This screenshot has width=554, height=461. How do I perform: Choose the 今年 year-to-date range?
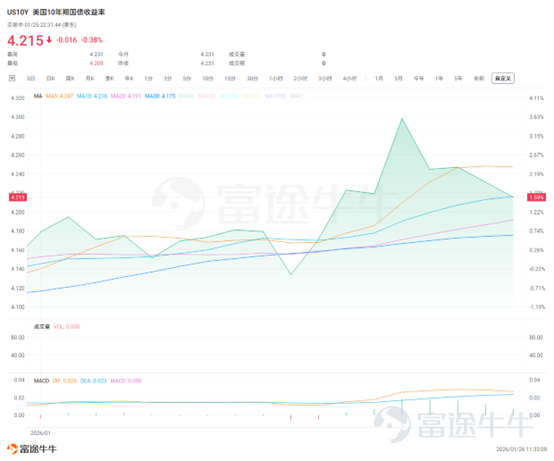coord(419,78)
